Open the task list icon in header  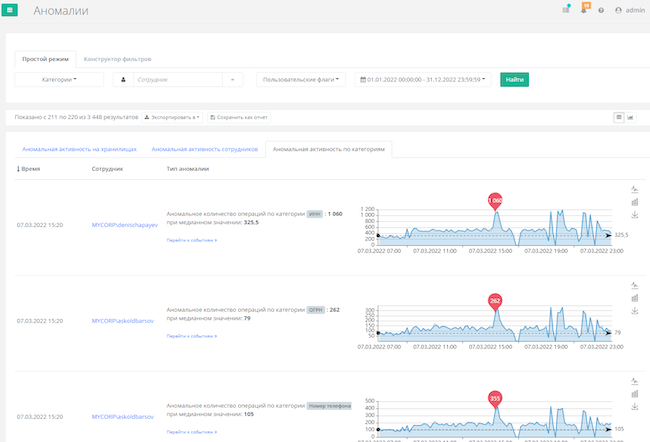566,10
